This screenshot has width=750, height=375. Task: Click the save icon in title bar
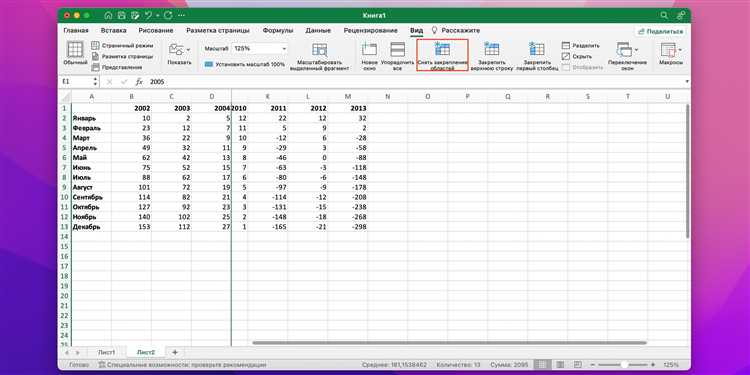(121, 15)
